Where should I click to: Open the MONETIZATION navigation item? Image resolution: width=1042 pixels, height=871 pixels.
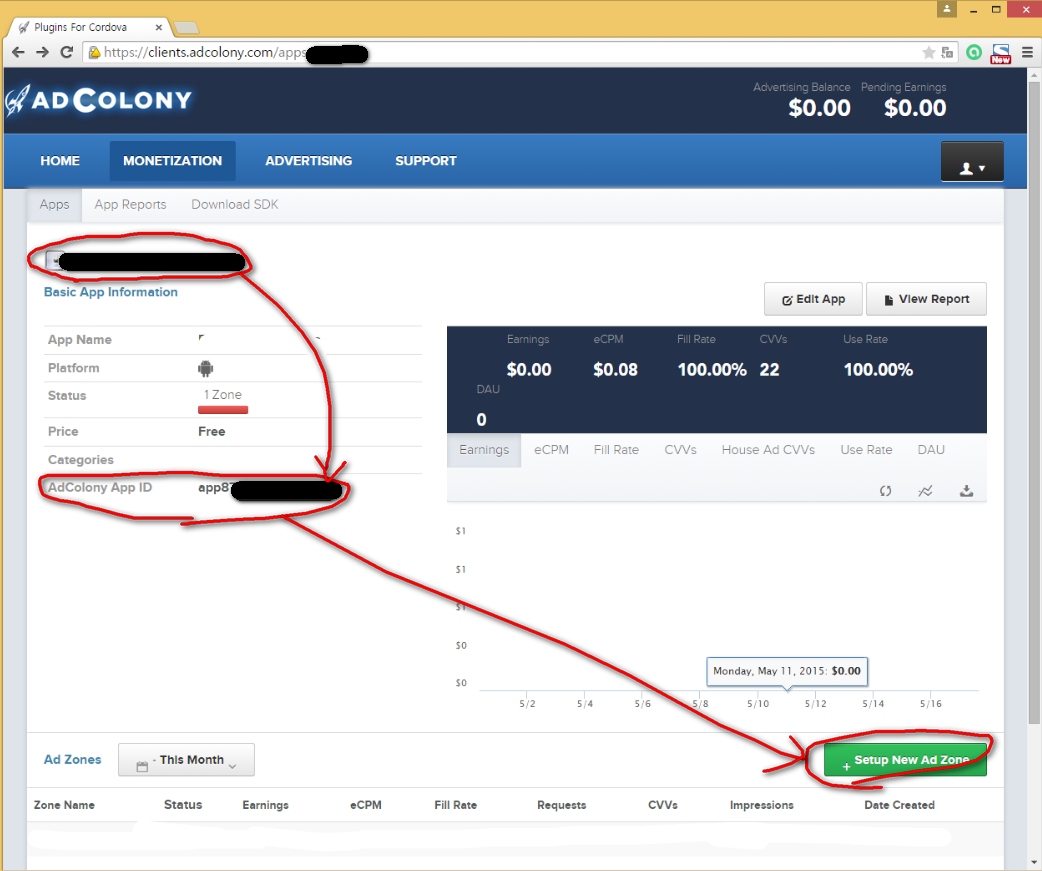[x=172, y=161]
